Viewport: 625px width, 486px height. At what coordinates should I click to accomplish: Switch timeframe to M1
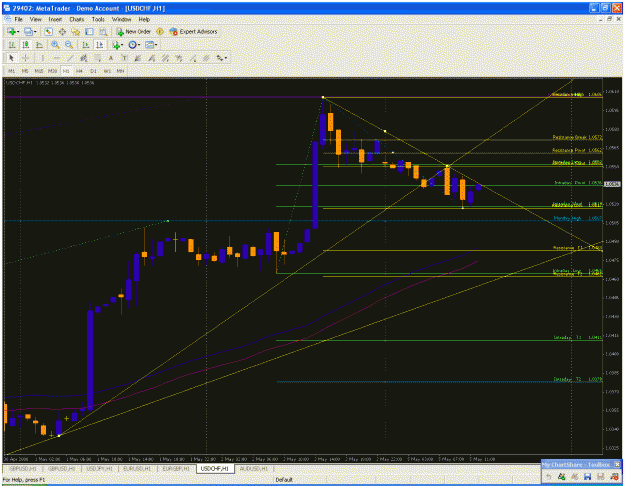point(12,71)
